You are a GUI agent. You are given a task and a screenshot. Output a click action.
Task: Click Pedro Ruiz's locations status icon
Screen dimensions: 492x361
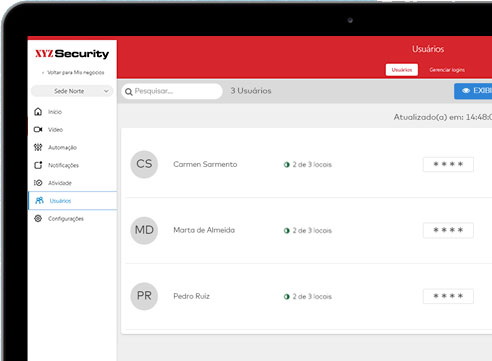[286, 297]
